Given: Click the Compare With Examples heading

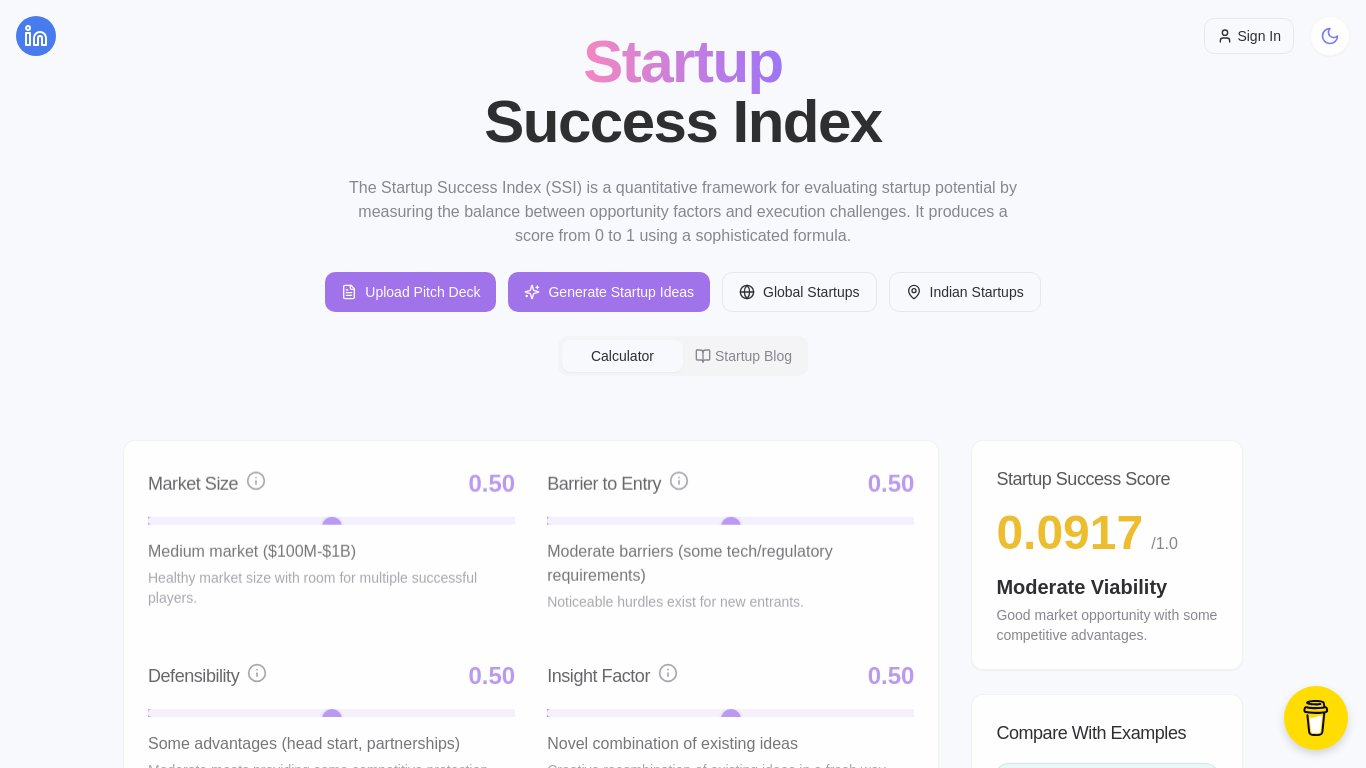Looking at the screenshot, I should coord(1091,733).
